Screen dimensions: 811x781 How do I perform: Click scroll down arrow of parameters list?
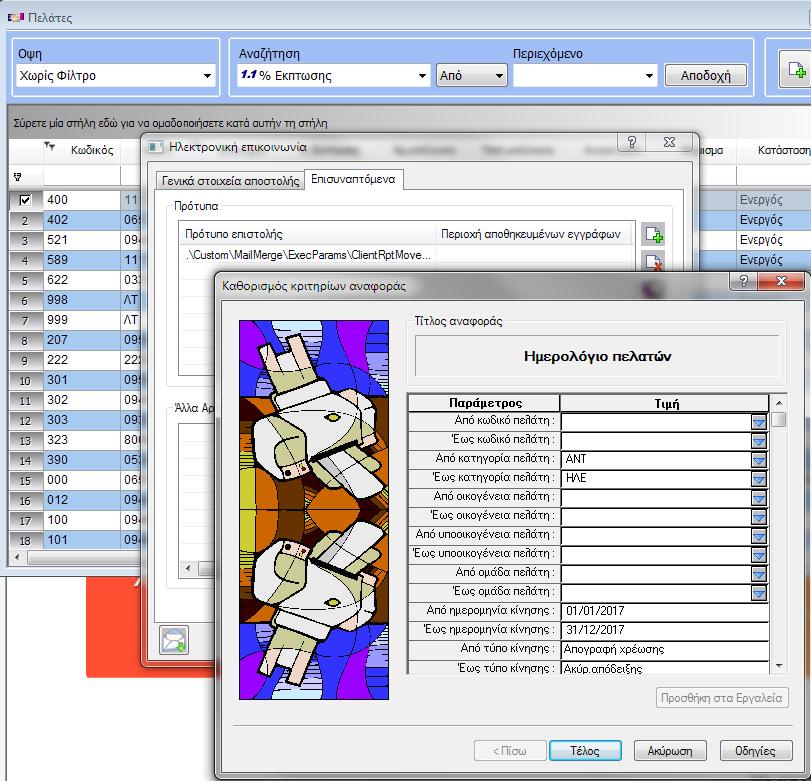point(778,666)
